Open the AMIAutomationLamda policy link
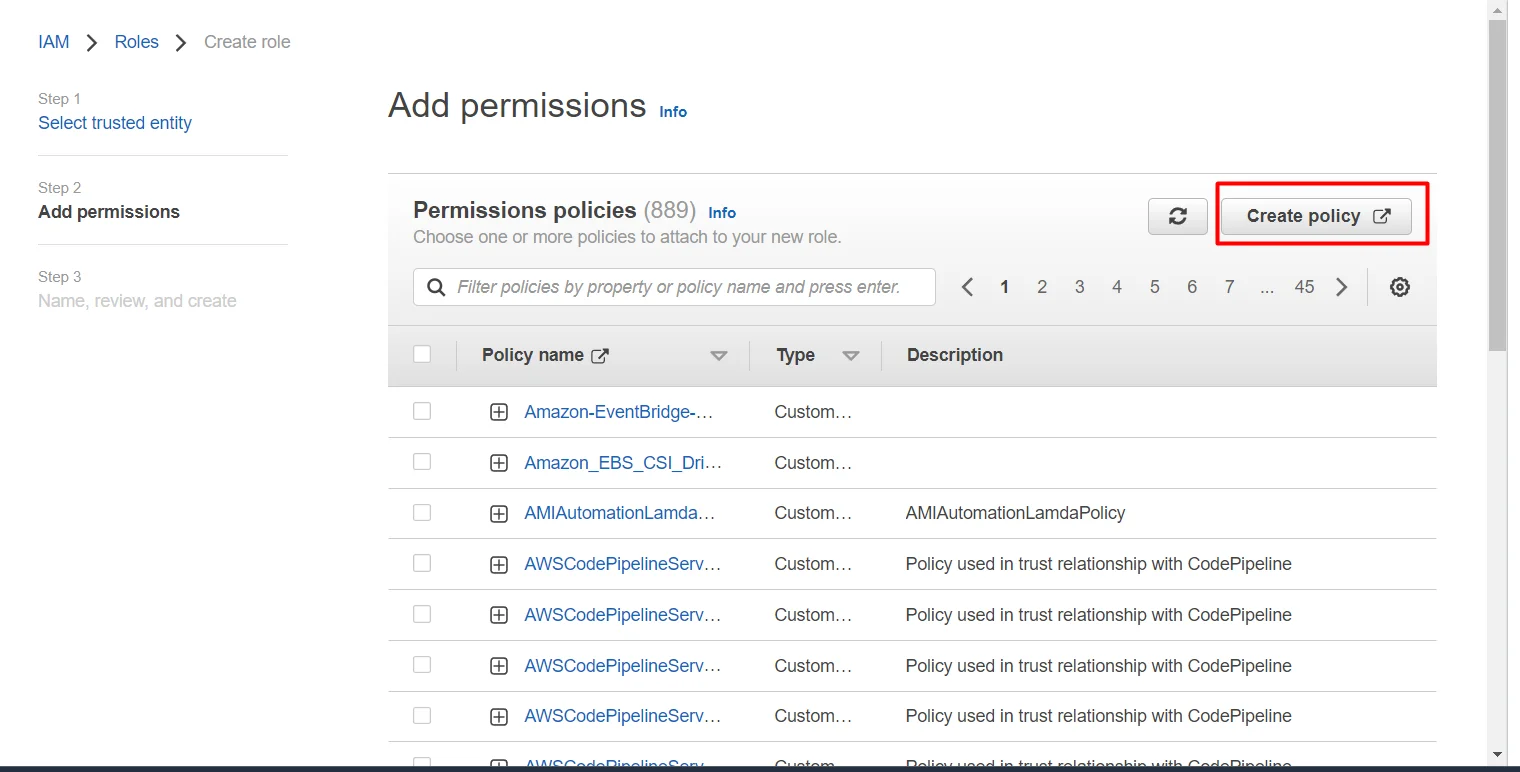The width and height of the screenshot is (1520, 772). click(620, 513)
